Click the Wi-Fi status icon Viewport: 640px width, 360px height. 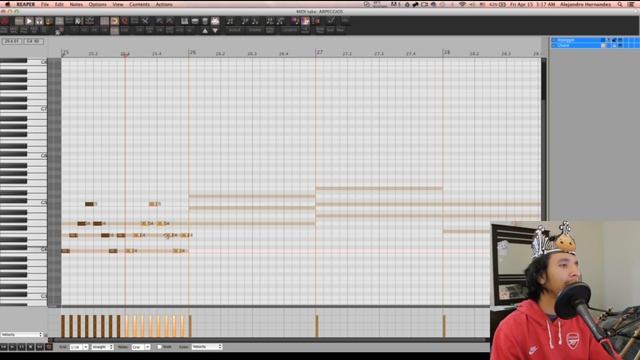pyautogui.click(x=462, y=4)
